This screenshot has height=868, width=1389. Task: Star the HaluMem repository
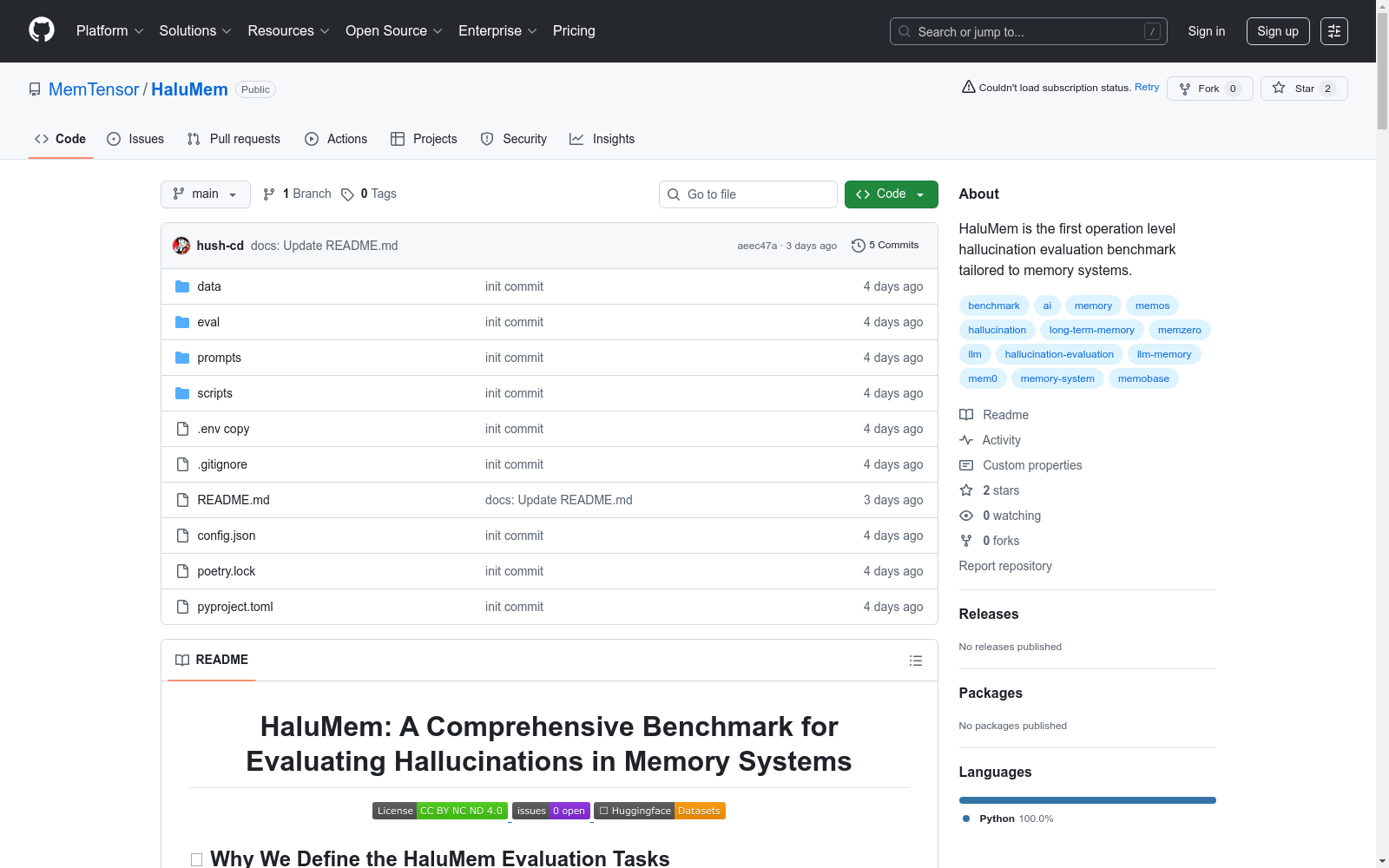1304,89
